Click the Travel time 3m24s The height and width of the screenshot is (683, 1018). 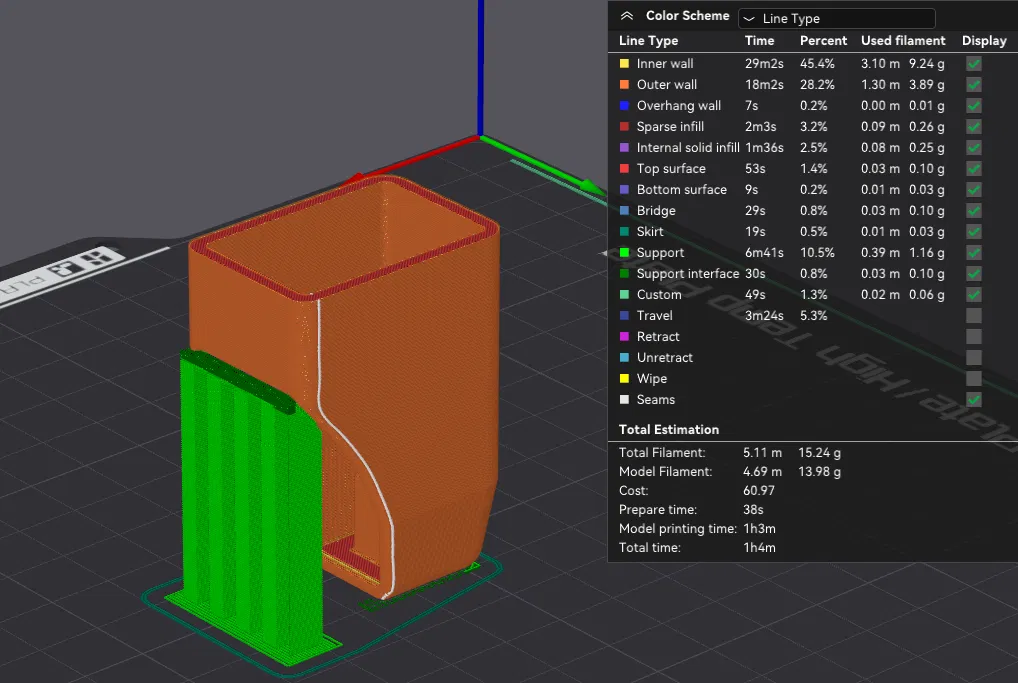click(764, 316)
